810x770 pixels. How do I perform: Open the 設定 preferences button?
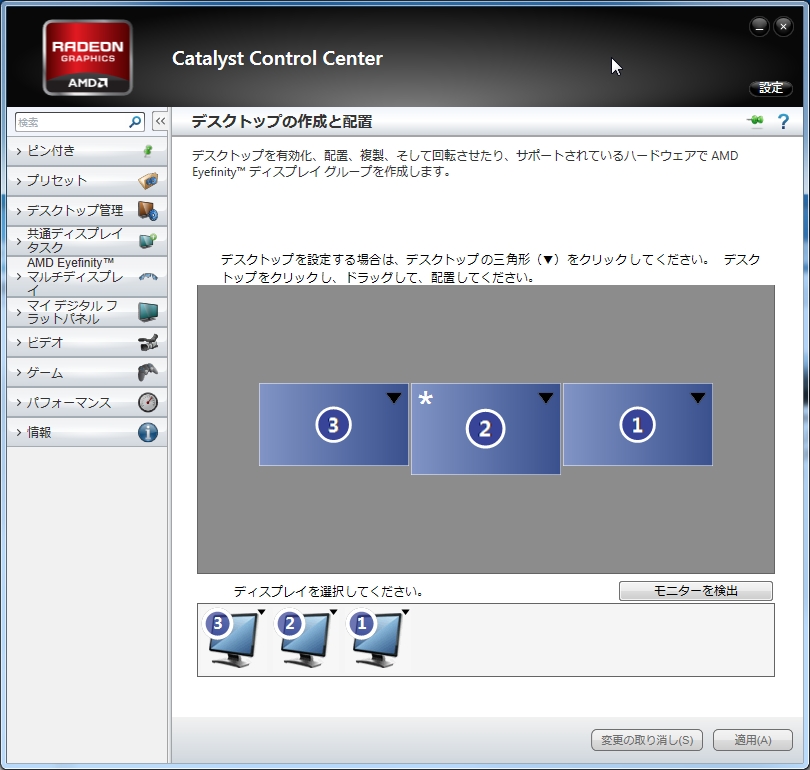771,88
